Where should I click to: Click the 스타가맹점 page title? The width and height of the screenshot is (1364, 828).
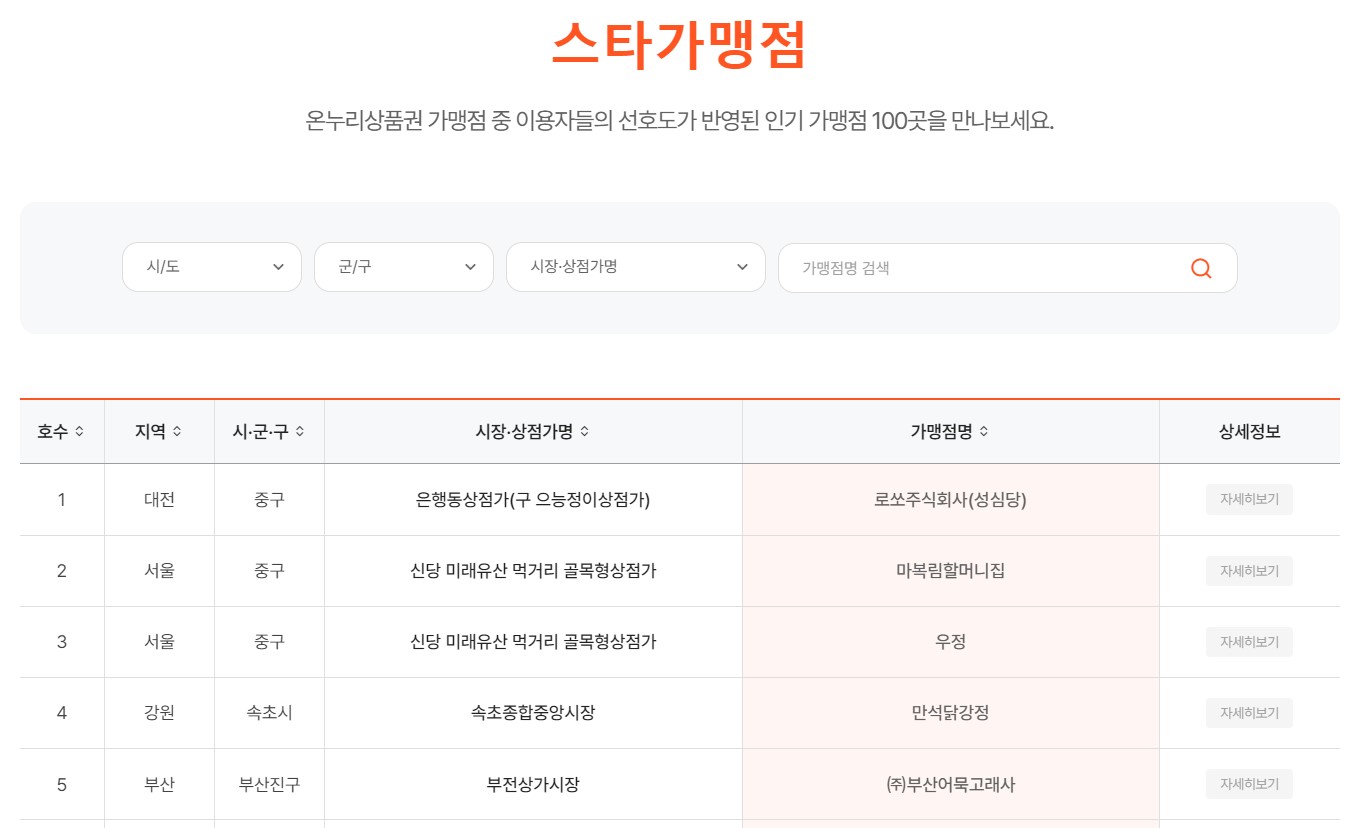(x=679, y=44)
